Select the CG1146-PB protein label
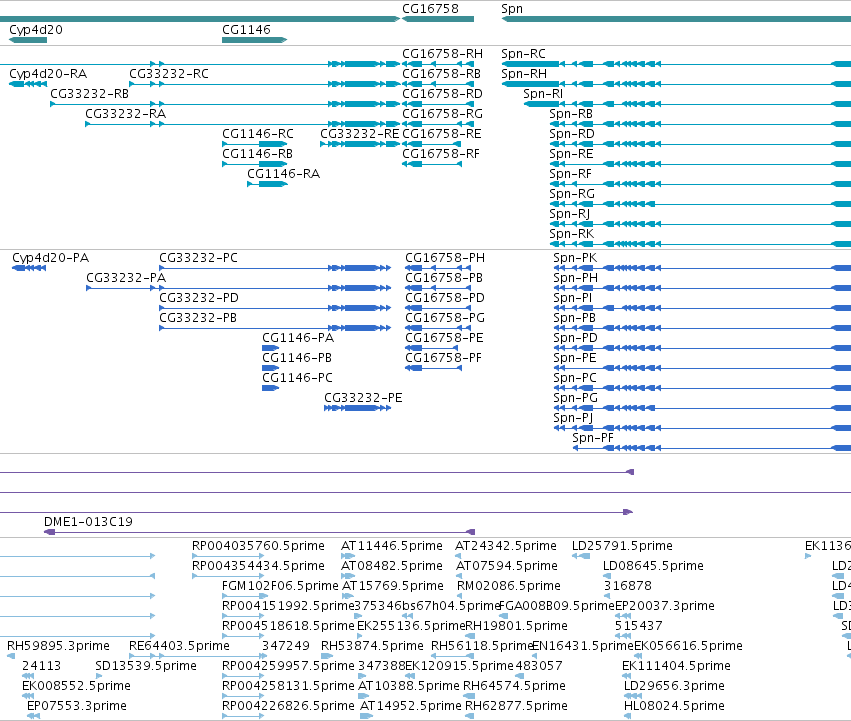Screen dimensions: 851x721 pyautogui.click(x=297, y=358)
